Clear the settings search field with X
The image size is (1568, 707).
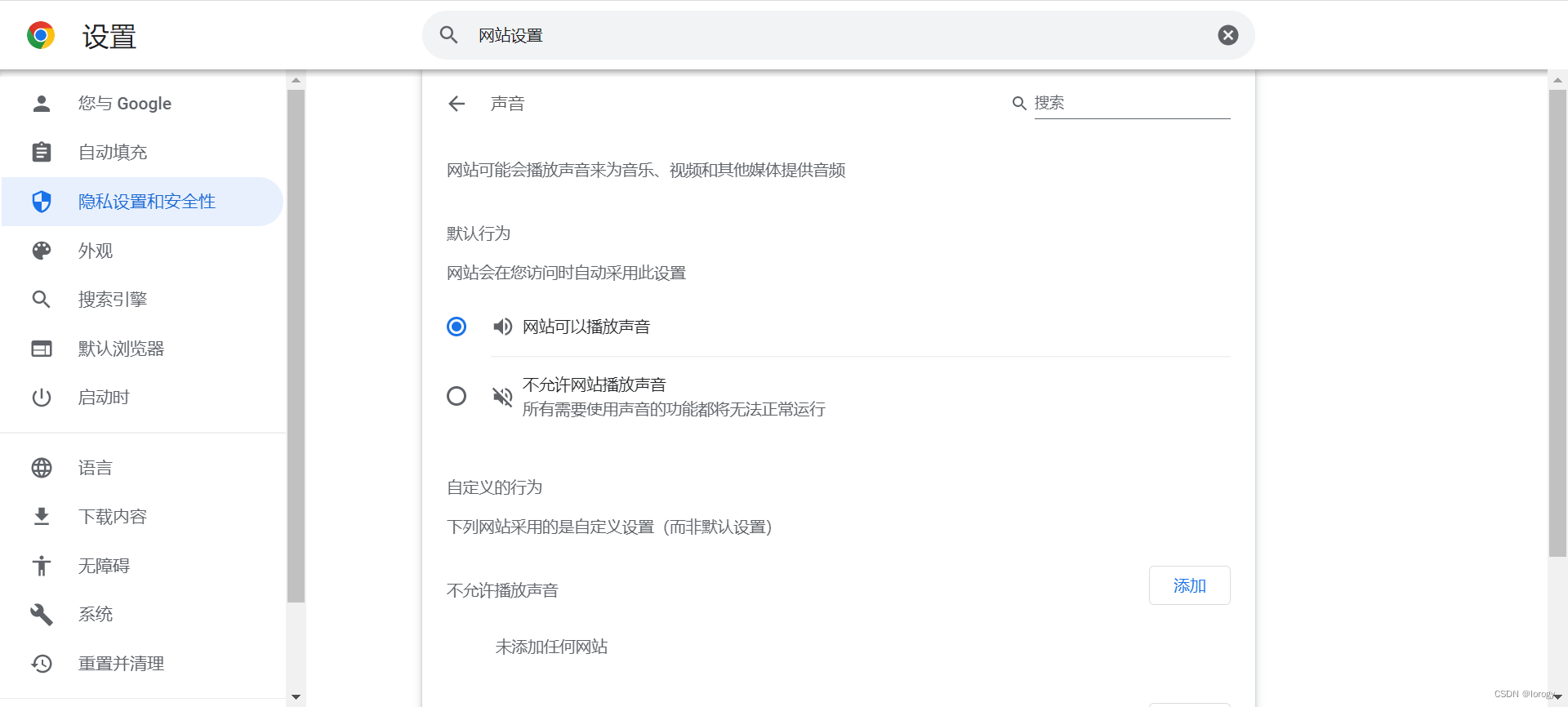click(x=1227, y=35)
